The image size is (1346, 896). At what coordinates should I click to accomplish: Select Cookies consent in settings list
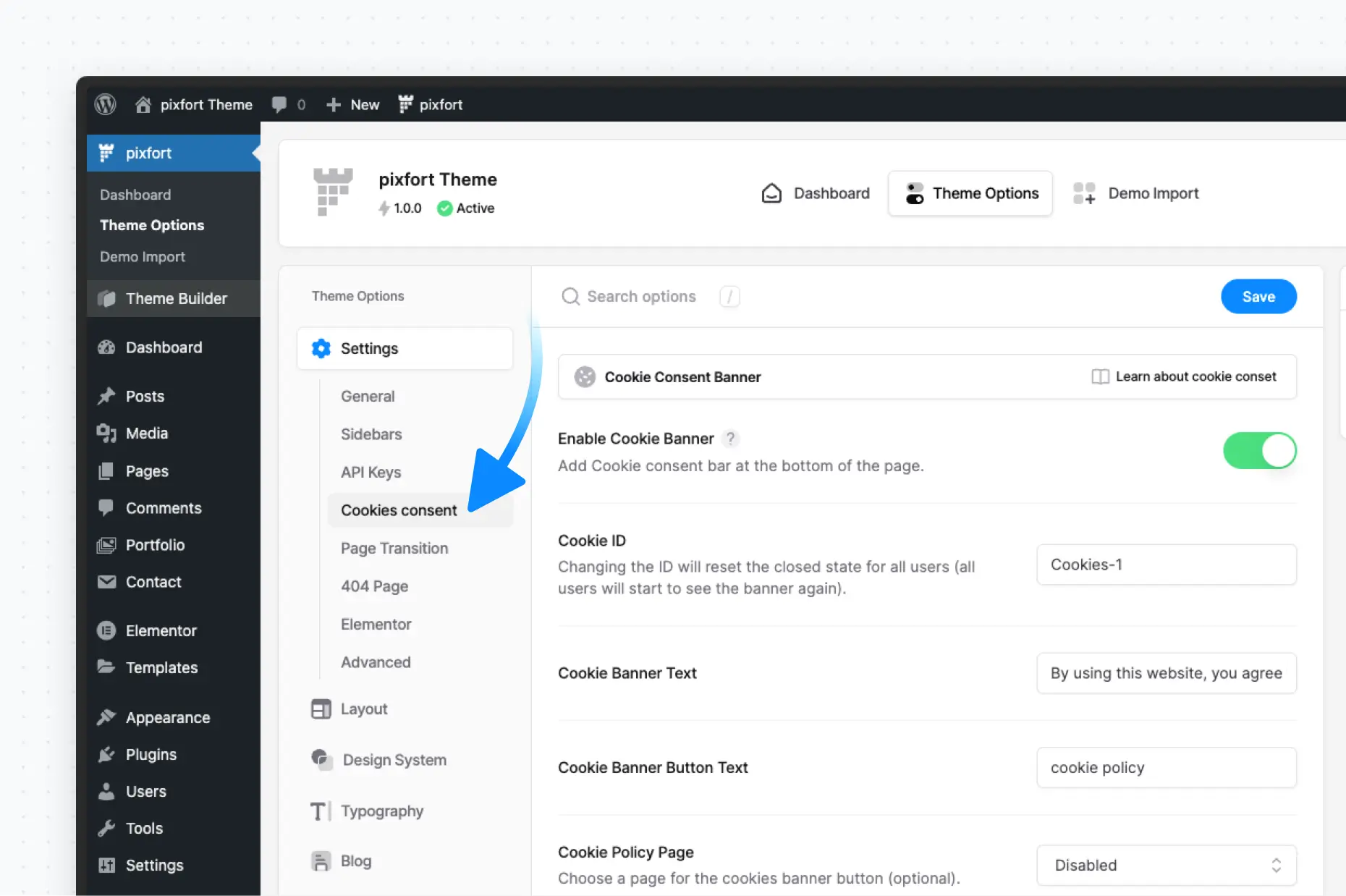click(x=420, y=510)
